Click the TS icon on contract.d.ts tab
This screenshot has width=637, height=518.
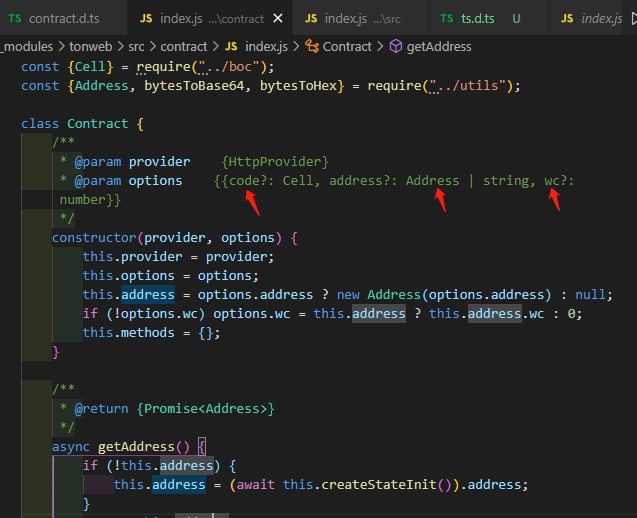tap(15, 19)
